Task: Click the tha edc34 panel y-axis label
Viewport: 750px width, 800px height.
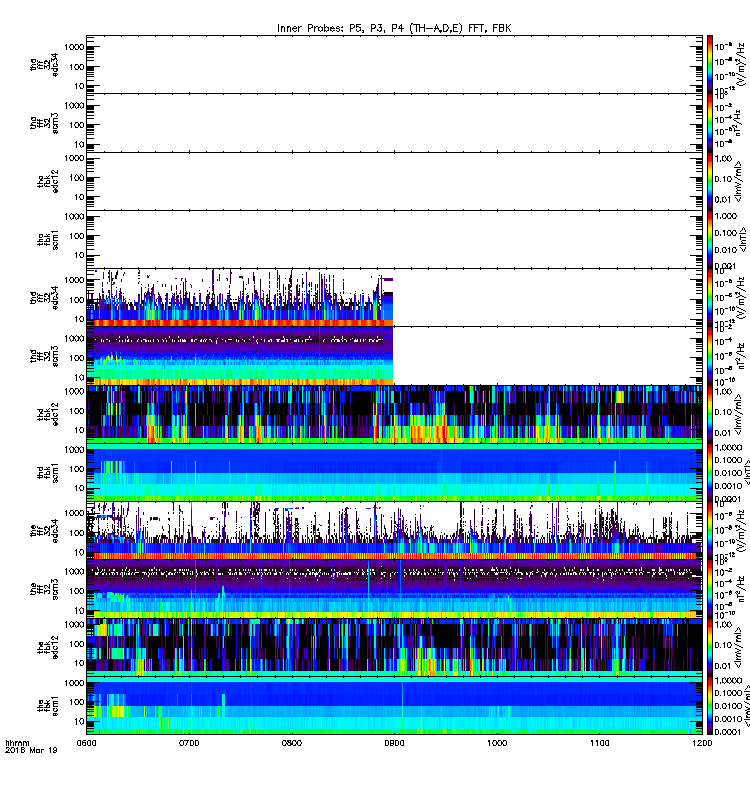Action: 44,64
